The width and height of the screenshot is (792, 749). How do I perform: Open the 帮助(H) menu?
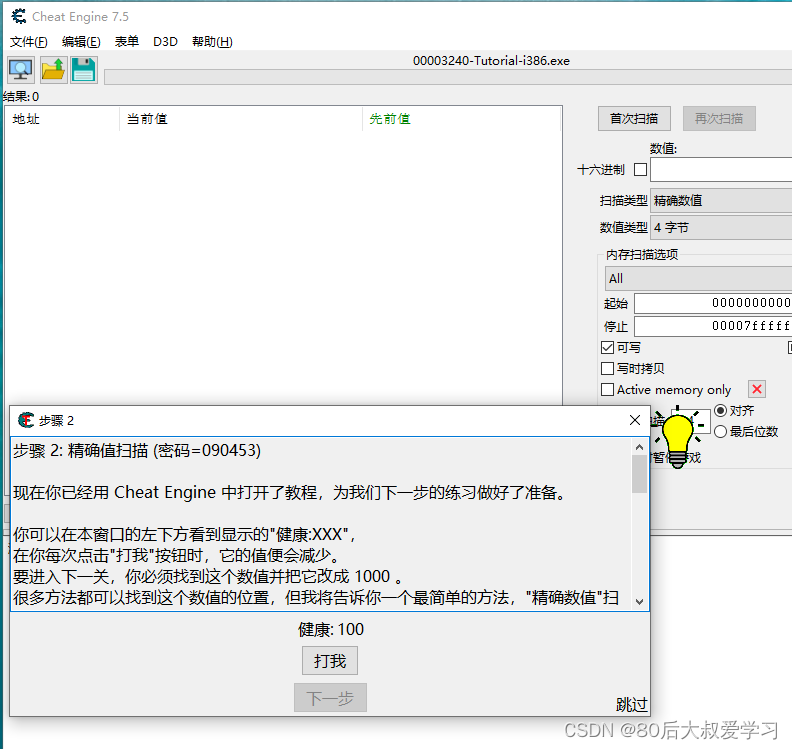click(x=212, y=41)
